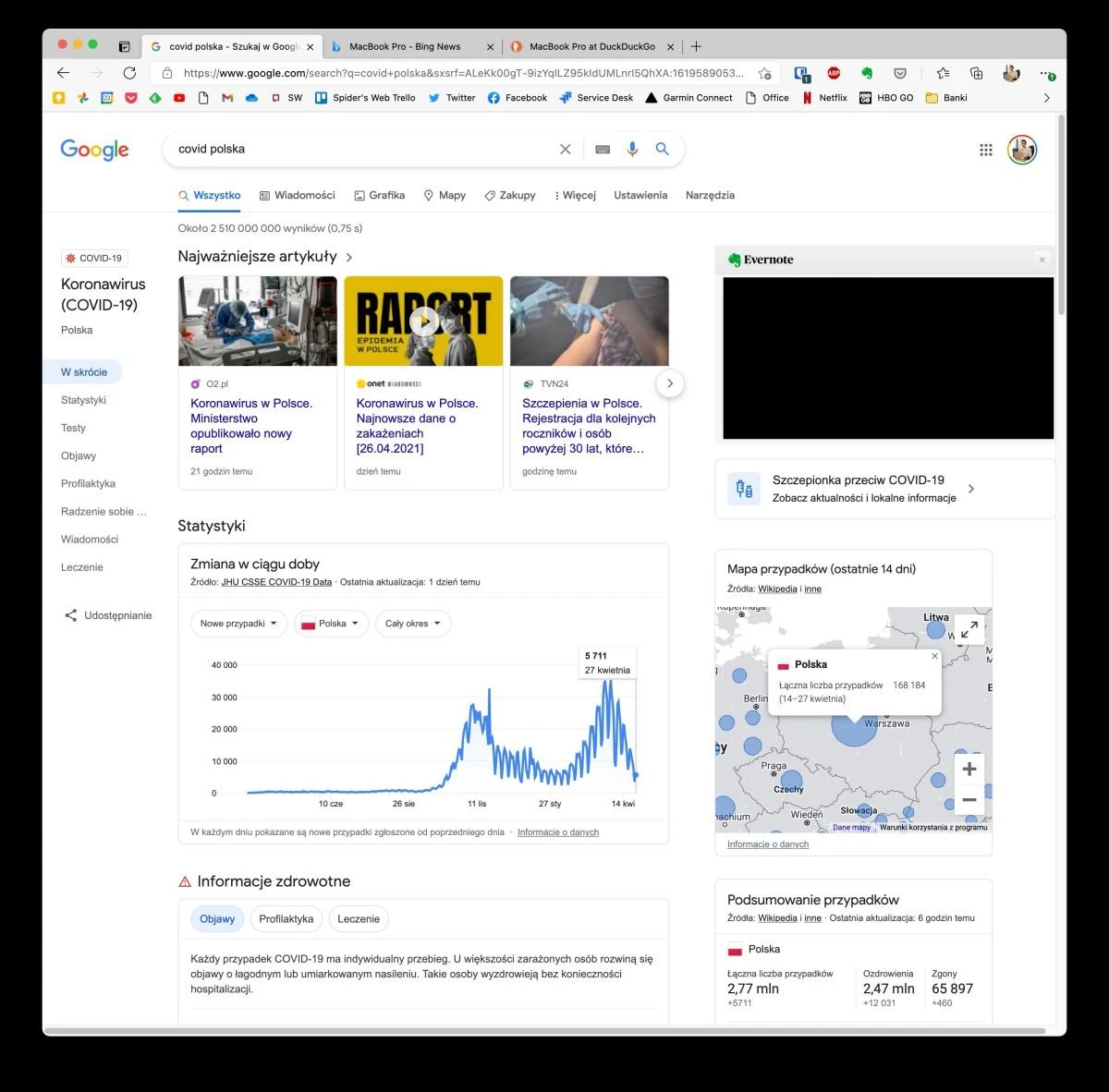Switch to the Mapy search tab

click(x=445, y=195)
